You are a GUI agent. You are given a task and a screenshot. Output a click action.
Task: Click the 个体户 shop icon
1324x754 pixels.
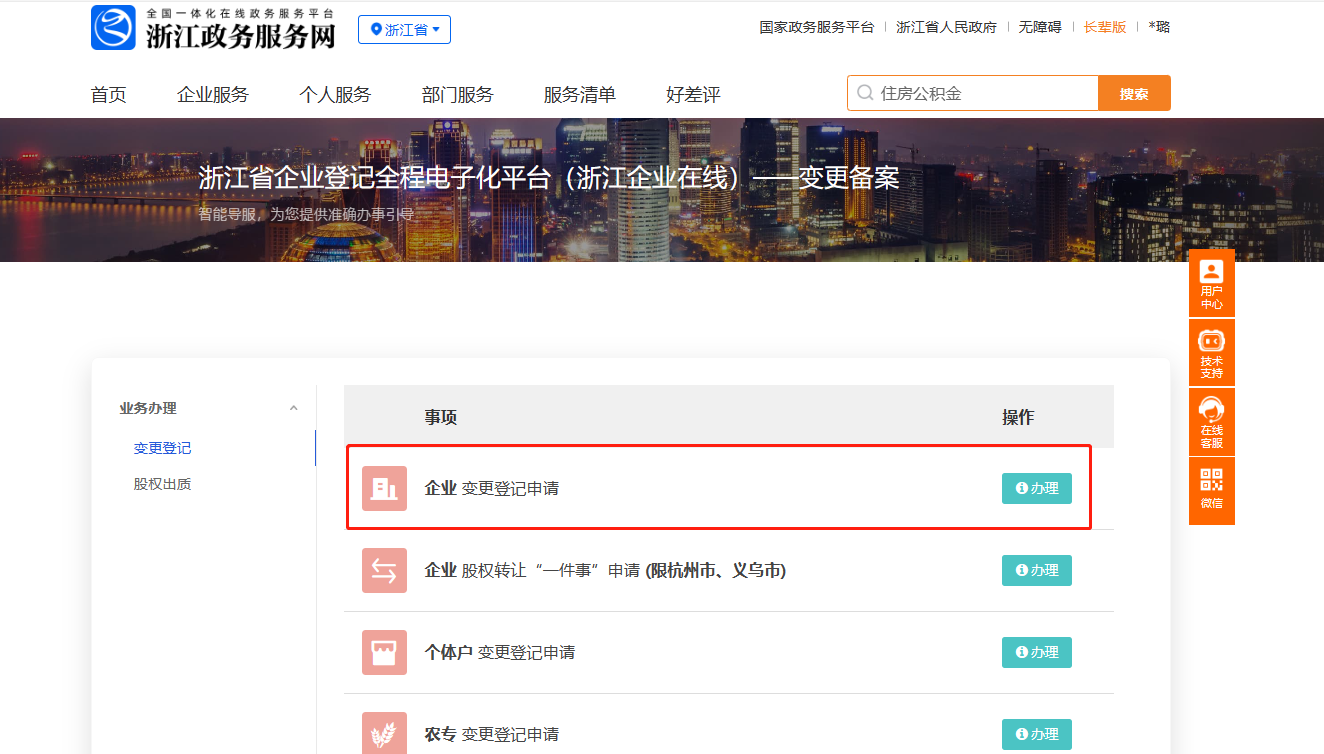point(384,652)
